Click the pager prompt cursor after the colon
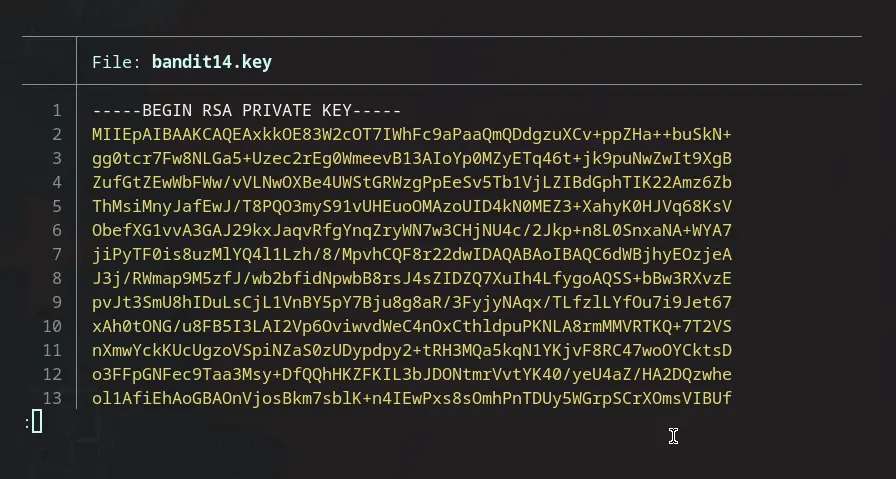 [x=37, y=422]
